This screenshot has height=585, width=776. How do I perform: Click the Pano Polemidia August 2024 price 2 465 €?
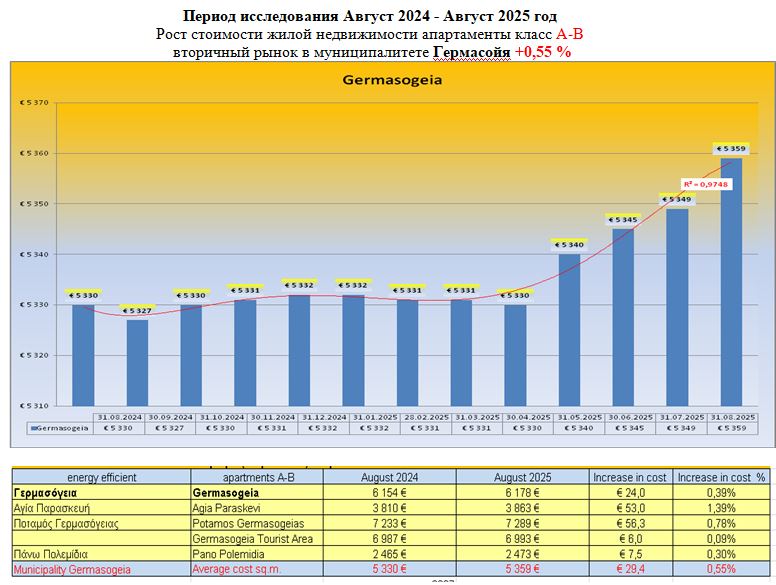coord(389,554)
